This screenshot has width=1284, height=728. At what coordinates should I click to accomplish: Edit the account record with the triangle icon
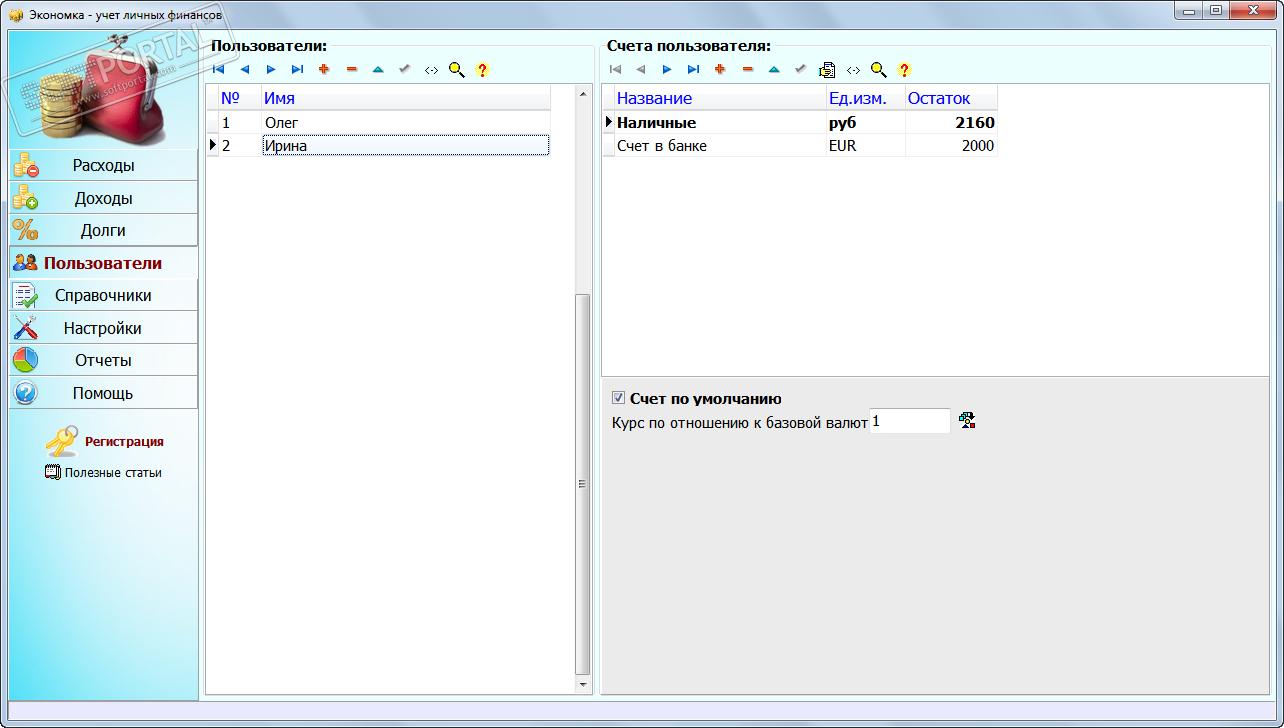tap(774, 70)
